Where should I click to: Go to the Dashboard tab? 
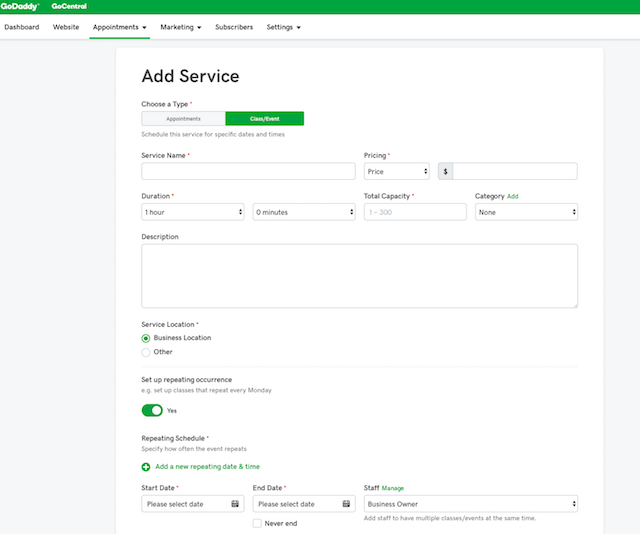coord(22,27)
